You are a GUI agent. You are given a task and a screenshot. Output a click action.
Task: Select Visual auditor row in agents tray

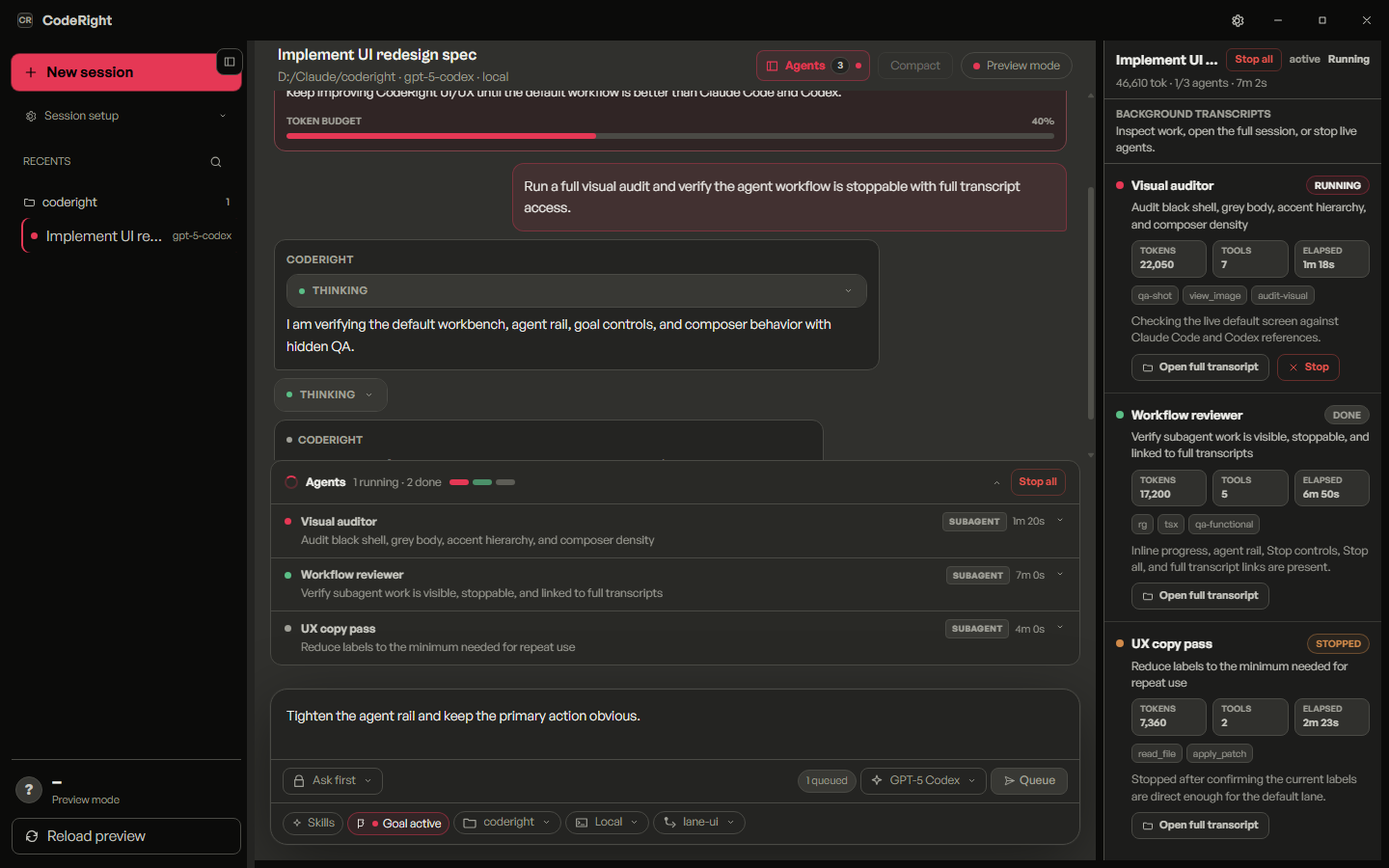click(x=675, y=530)
